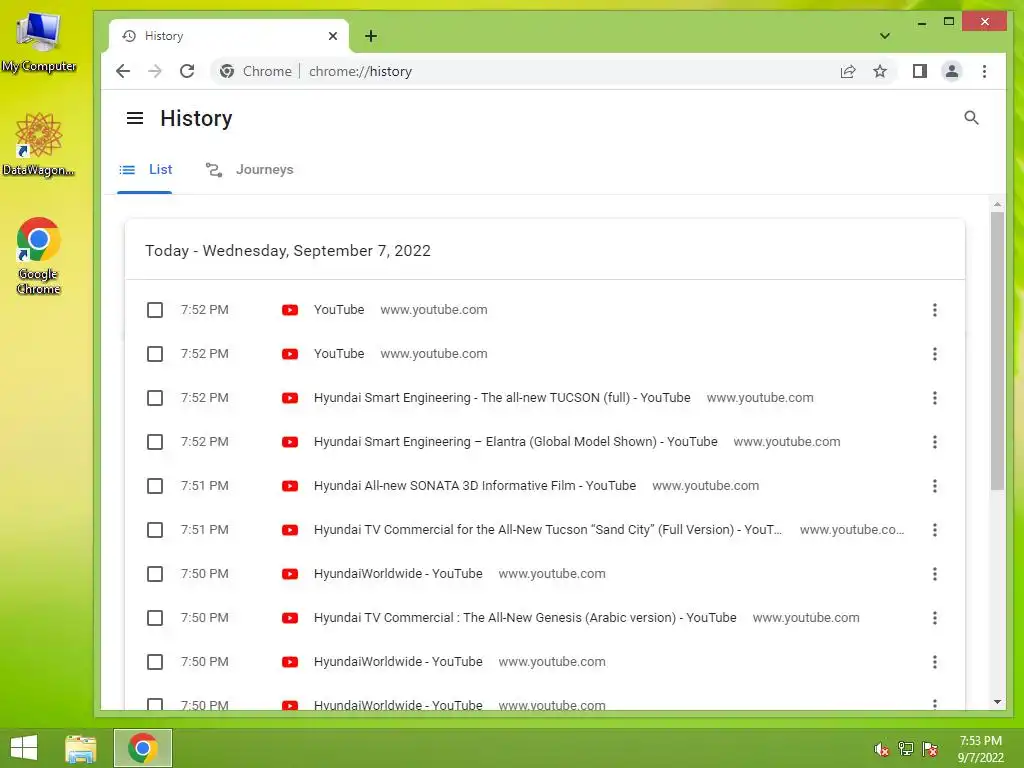Reload the history page

click(x=187, y=71)
